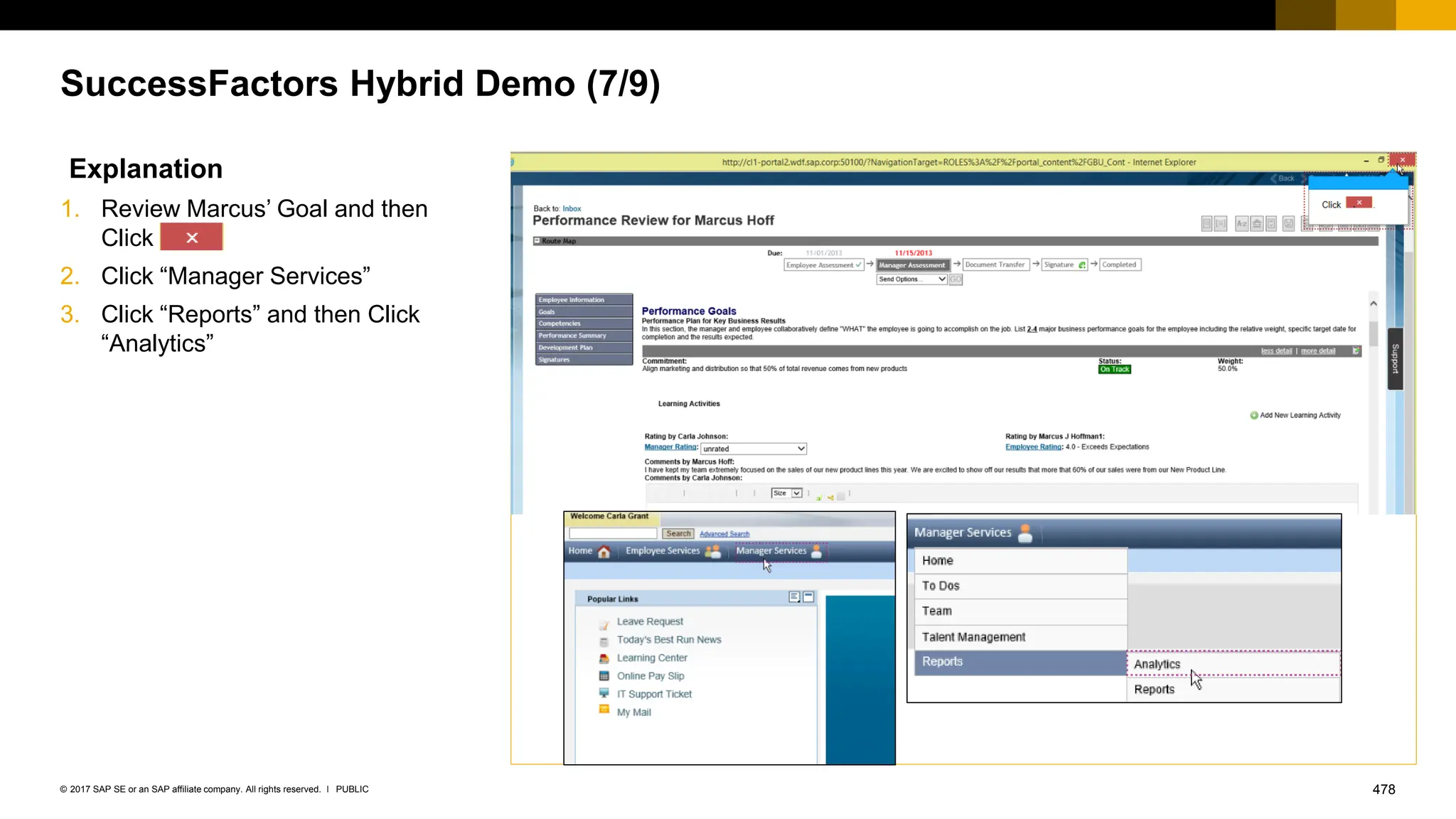The height and width of the screenshot is (819, 1456).
Task: Click the Home house icon in portal nav
Action: (x=604, y=551)
